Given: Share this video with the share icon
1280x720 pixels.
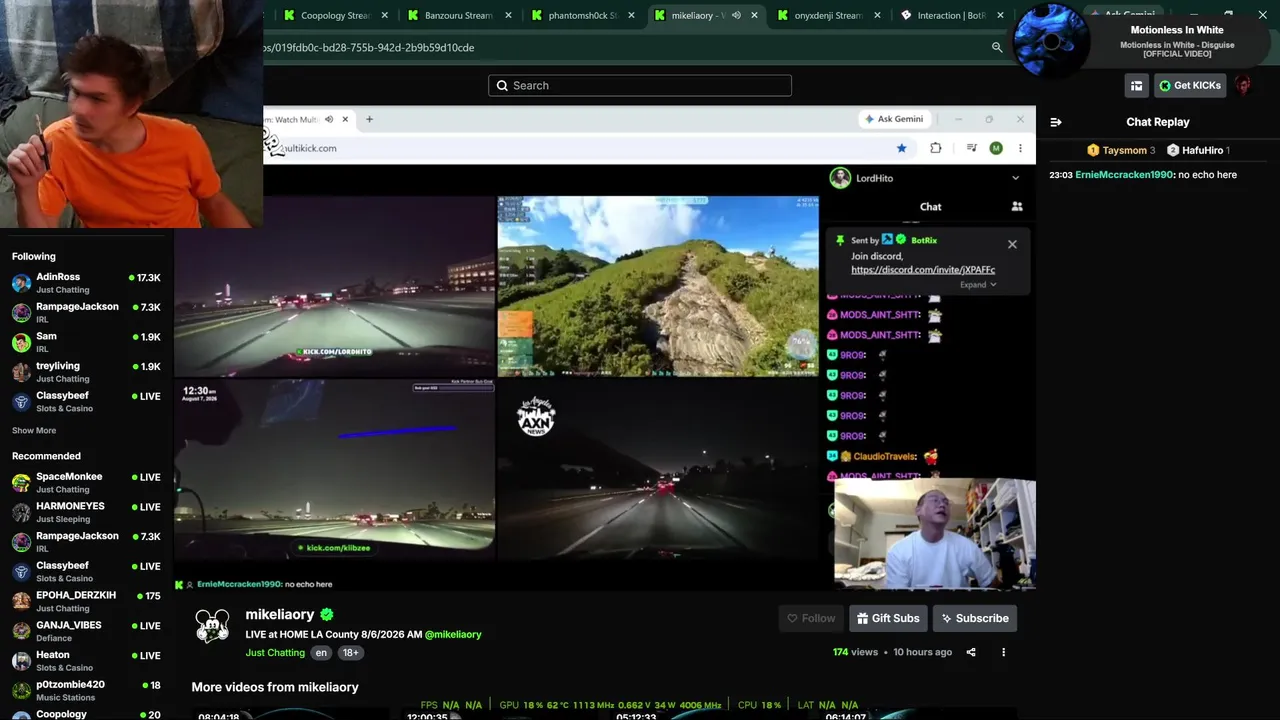Looking at the screenshot, I should tap(971, 652).
